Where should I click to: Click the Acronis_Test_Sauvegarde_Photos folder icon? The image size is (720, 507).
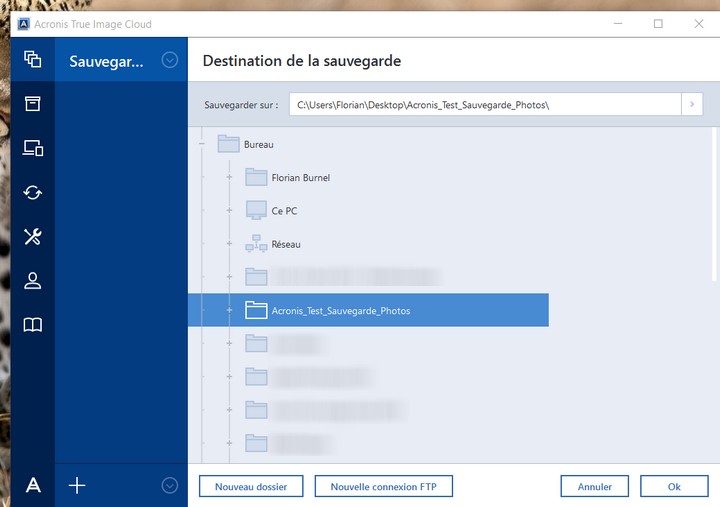[x=256, y=310]
